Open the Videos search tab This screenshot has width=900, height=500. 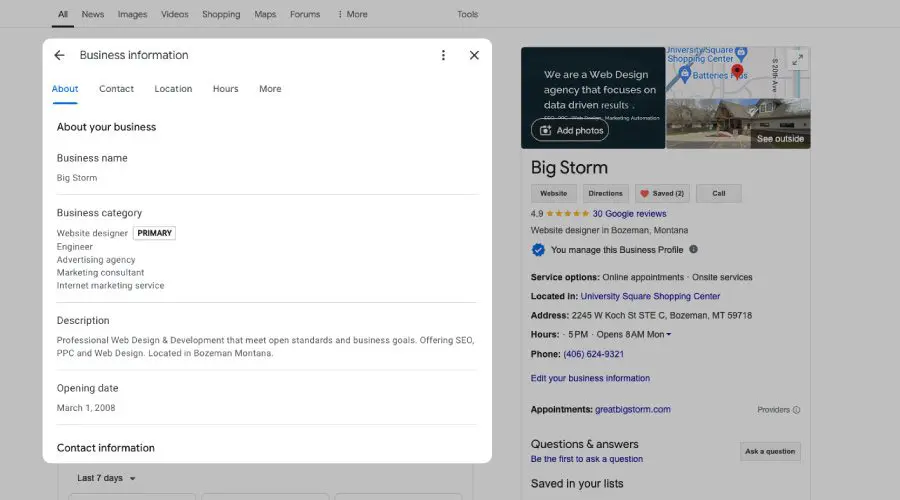[174, 14]
